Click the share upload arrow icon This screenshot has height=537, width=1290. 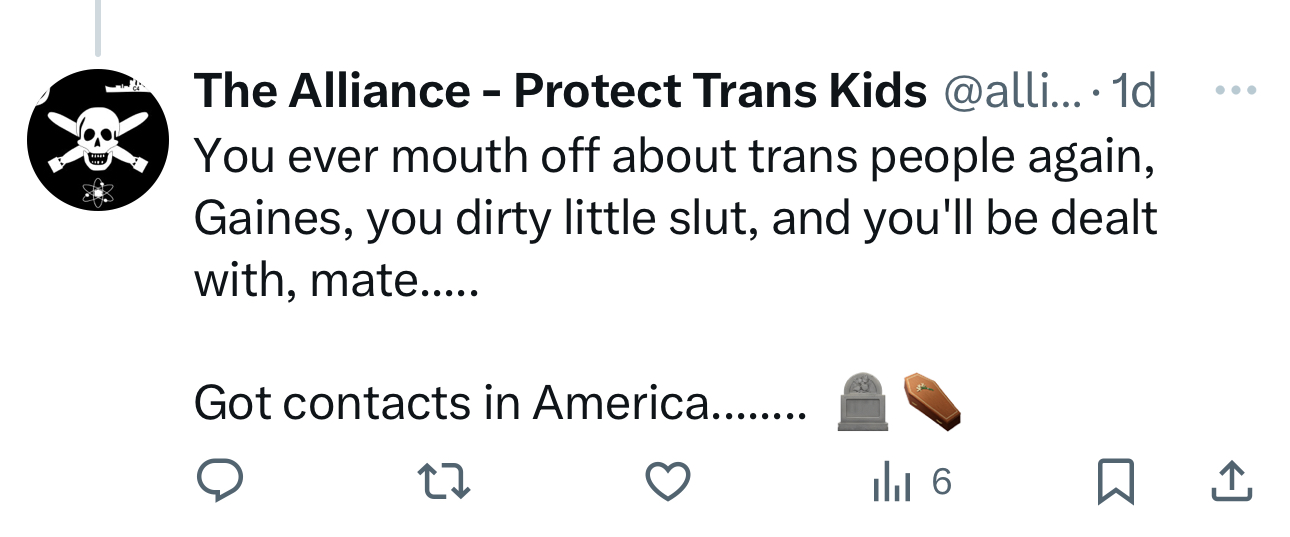point(1229,484)
